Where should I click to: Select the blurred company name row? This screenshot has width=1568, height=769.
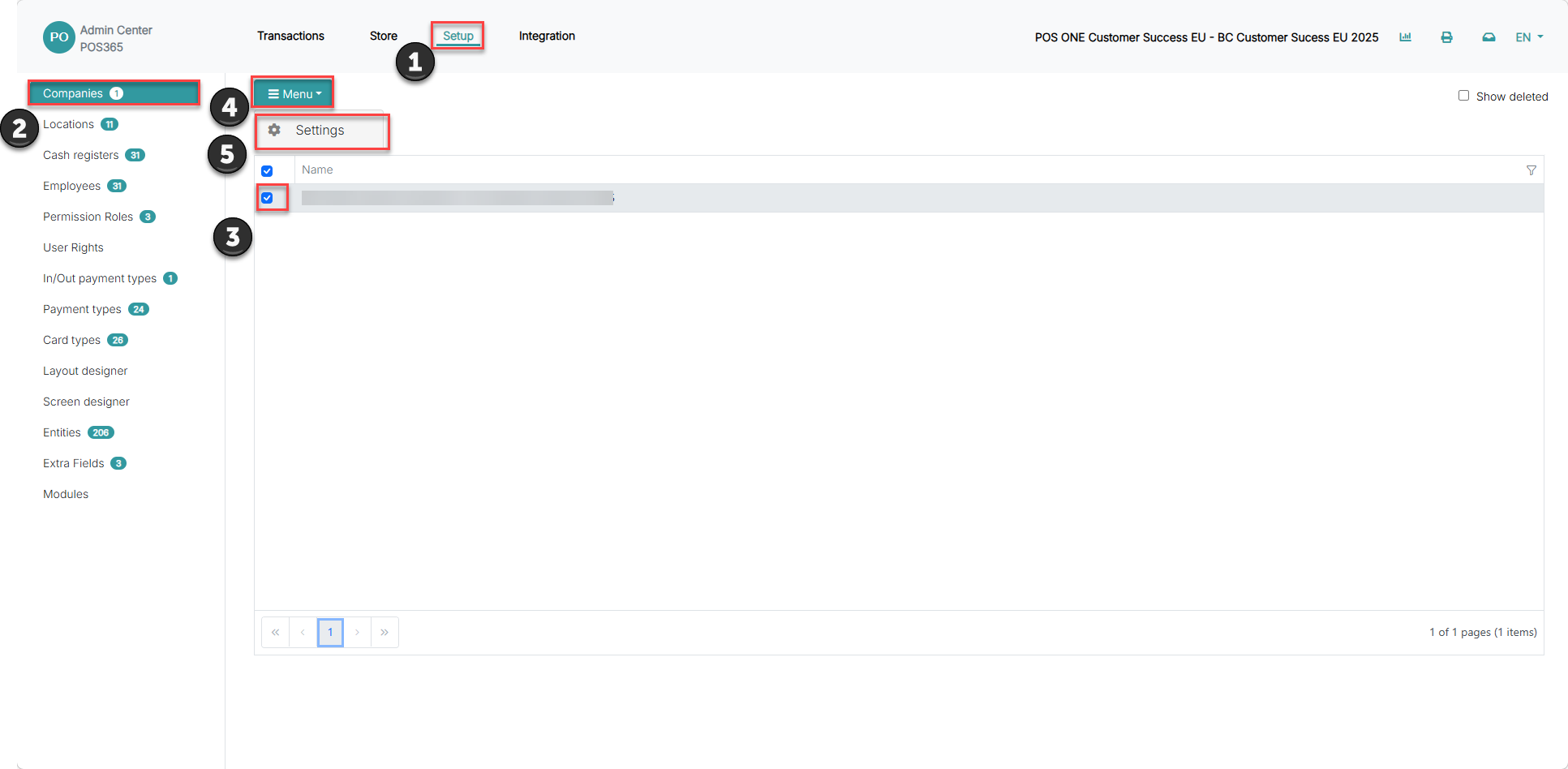point(899,198)
